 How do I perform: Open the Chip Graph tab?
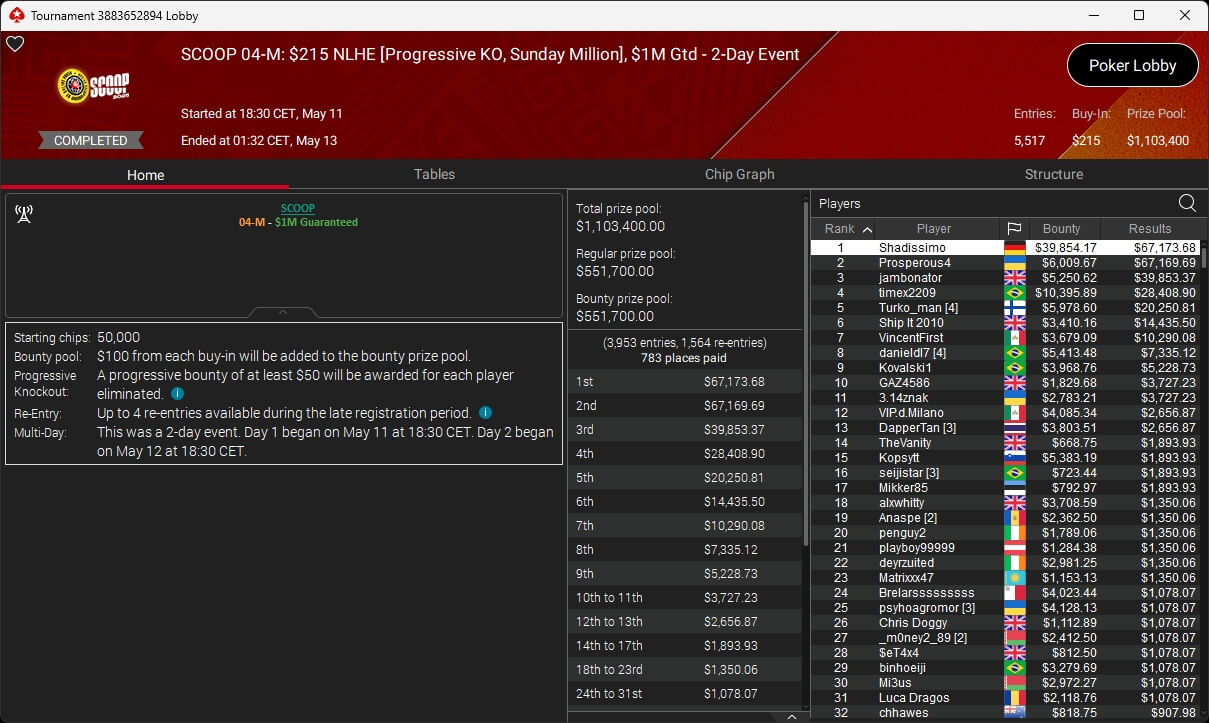tap(740, 174)
